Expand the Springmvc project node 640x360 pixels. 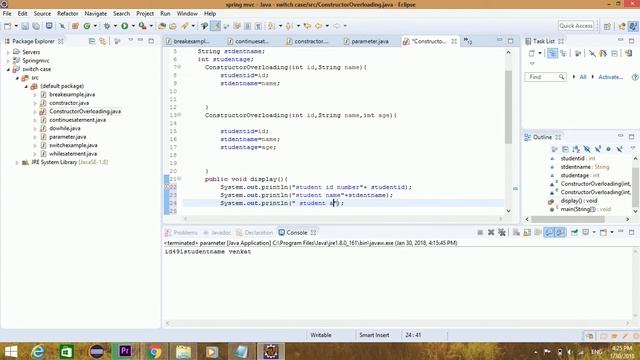(x=8, y=61)
